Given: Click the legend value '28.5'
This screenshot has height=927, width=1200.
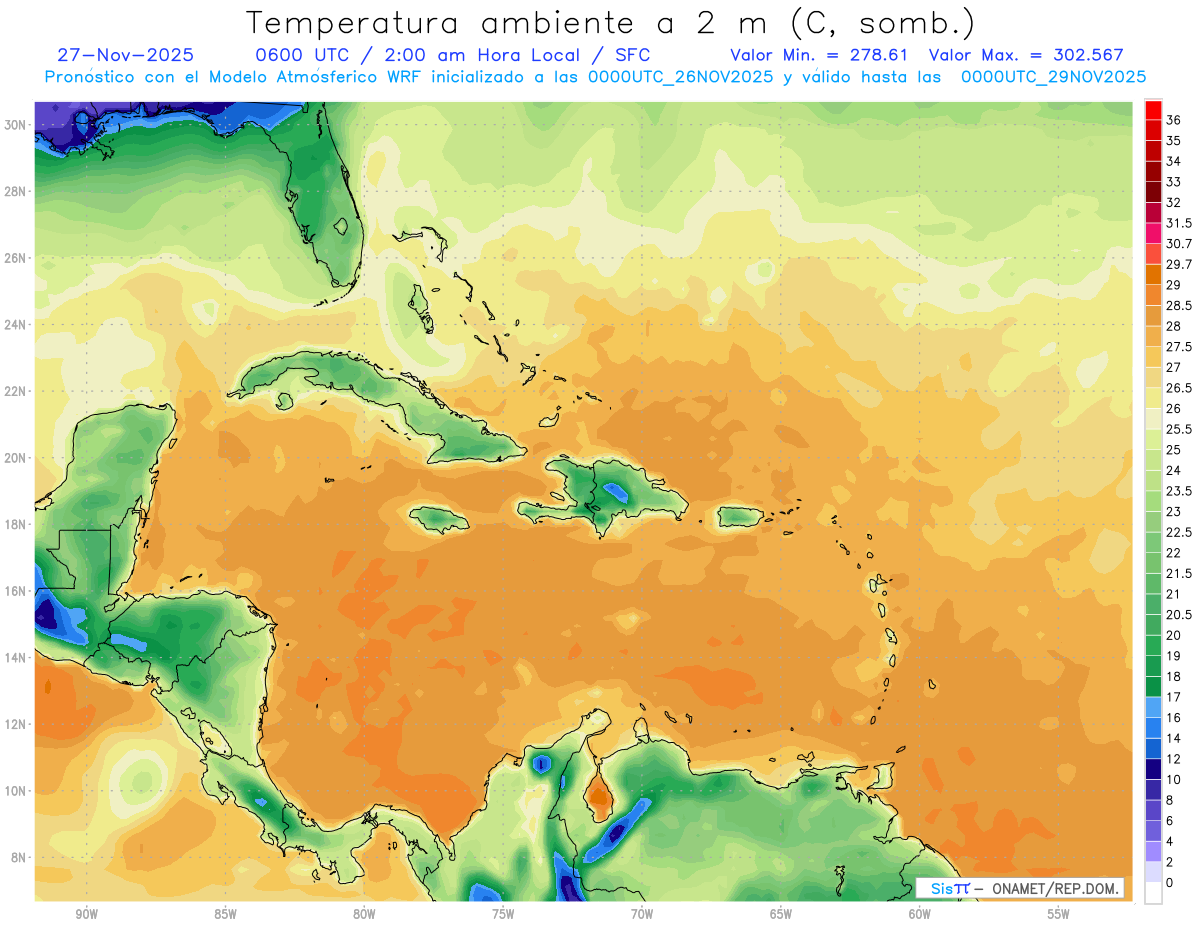Looking at the screenshot, I should pyautogui.click(x=1179, y=306).
